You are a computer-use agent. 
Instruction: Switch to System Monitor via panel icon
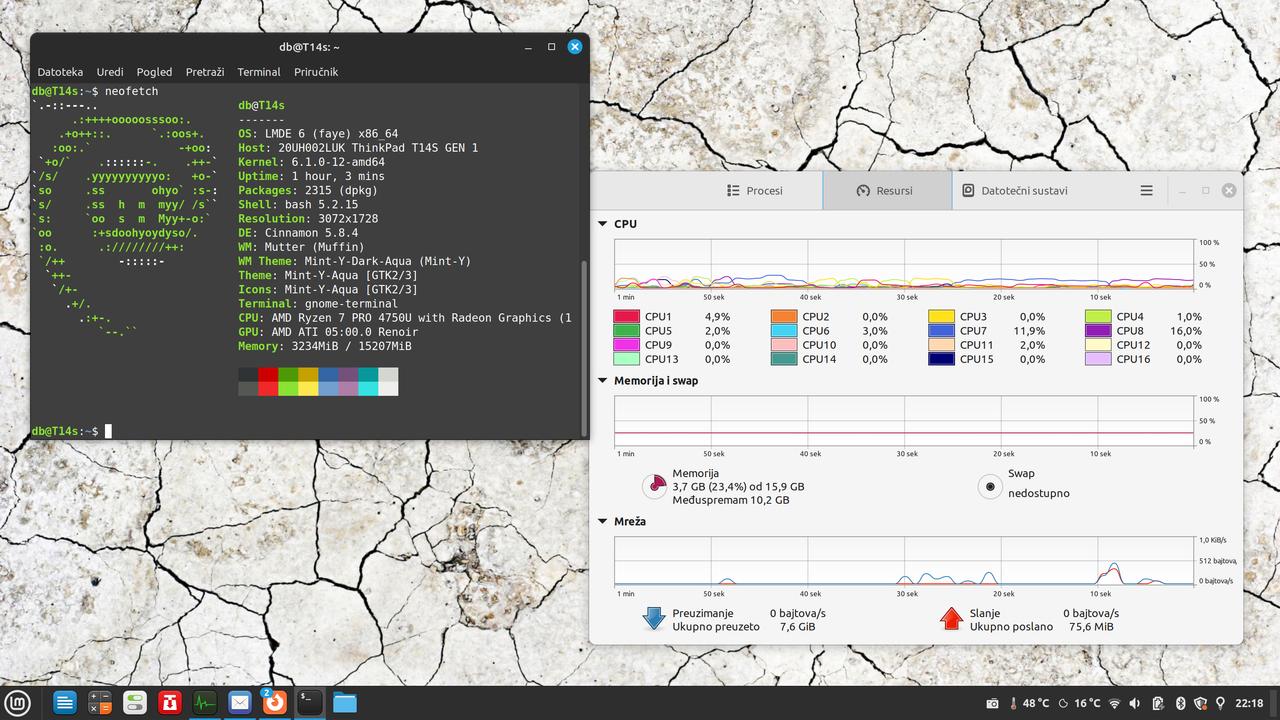(205, 703)
